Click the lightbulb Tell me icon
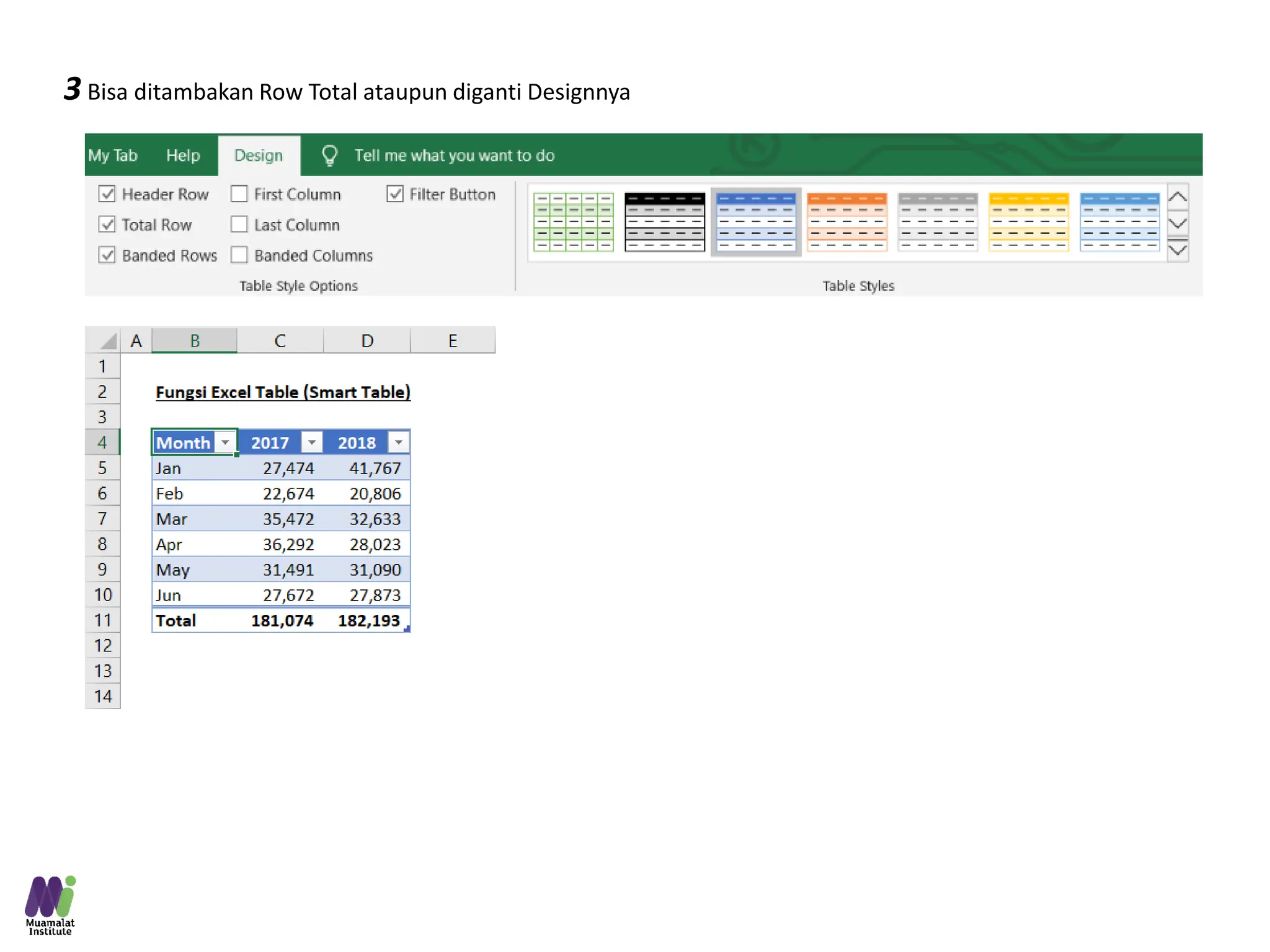Image resolution: width=1270 pixels, height=952 pixels. tap(330, 155)
